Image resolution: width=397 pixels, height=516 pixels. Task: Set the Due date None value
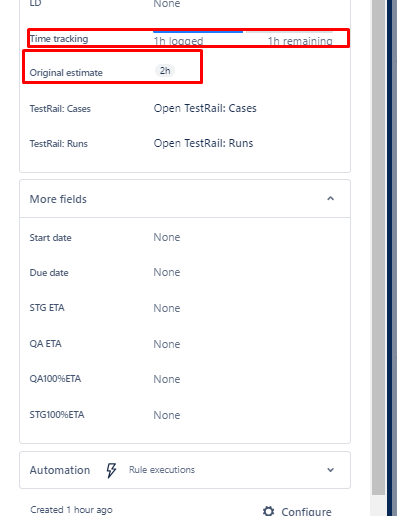(167, 272)
